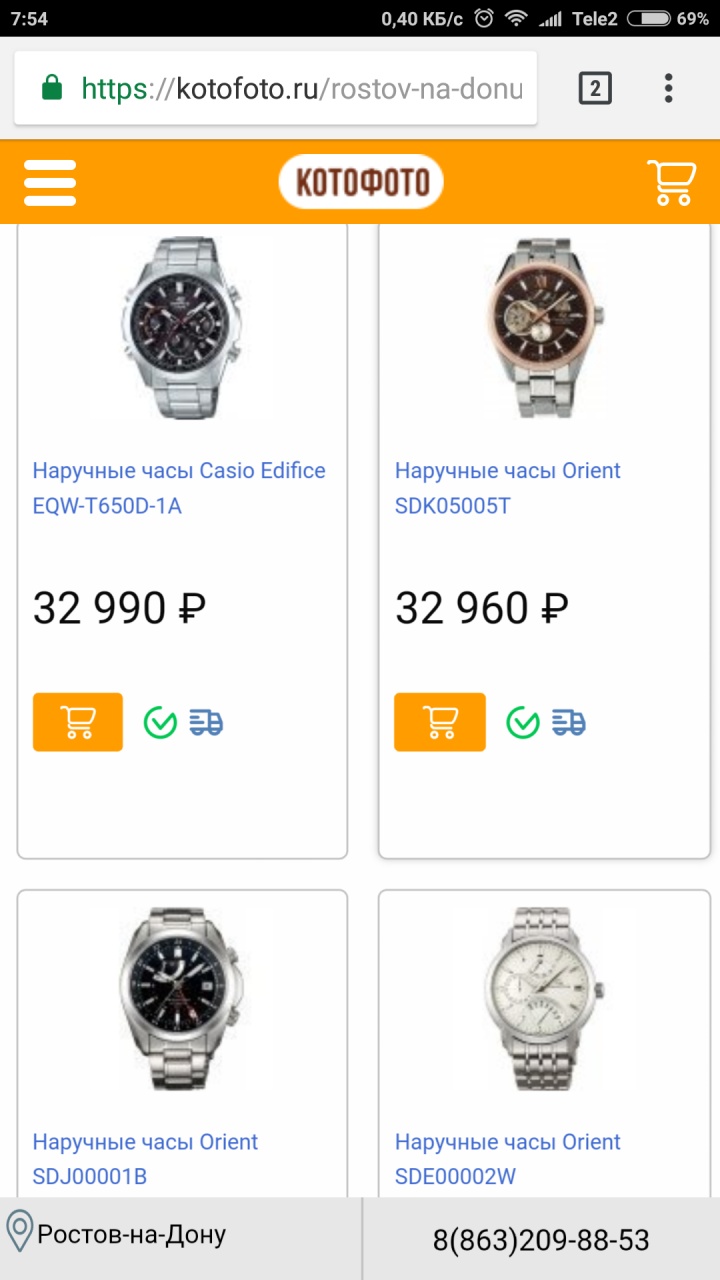
Task: Click the green availability checkmark for Casio Edifice
Action: coord(160,722)
